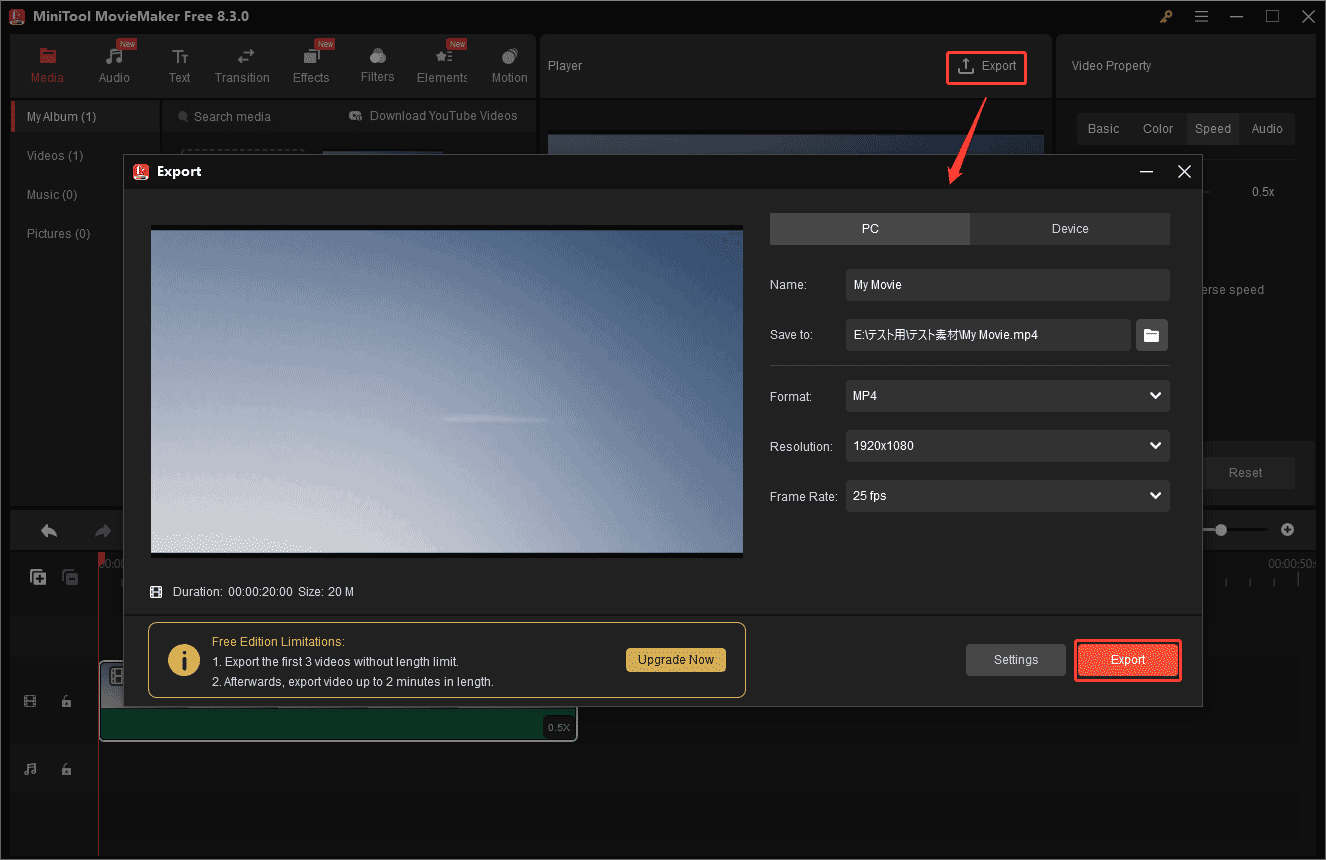Click the audio track music note icon
Viewport: 1326px width, 860px height.
pyautogui.click(x=30, y=769)
